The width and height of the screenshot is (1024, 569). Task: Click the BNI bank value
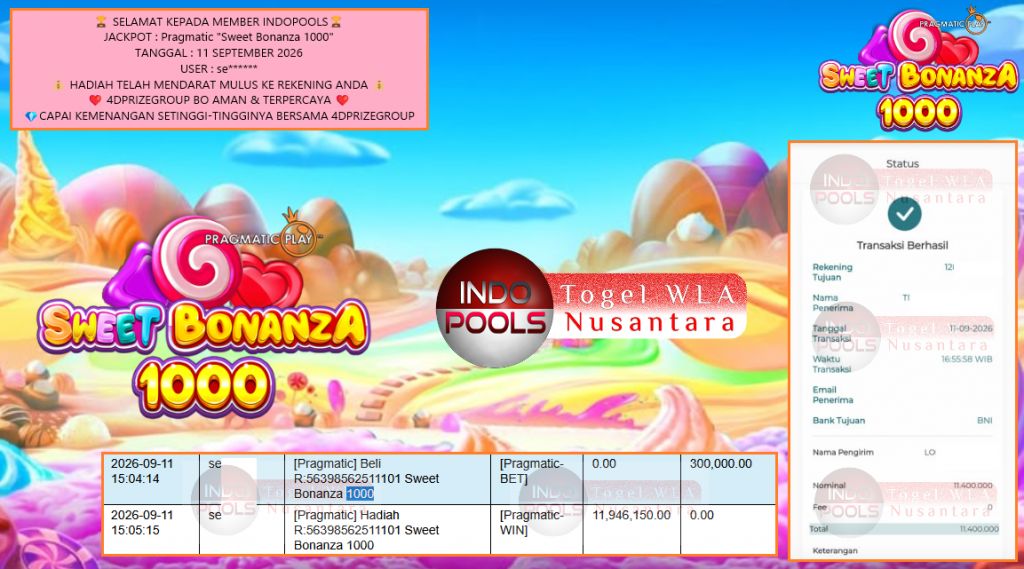point(985,421)
